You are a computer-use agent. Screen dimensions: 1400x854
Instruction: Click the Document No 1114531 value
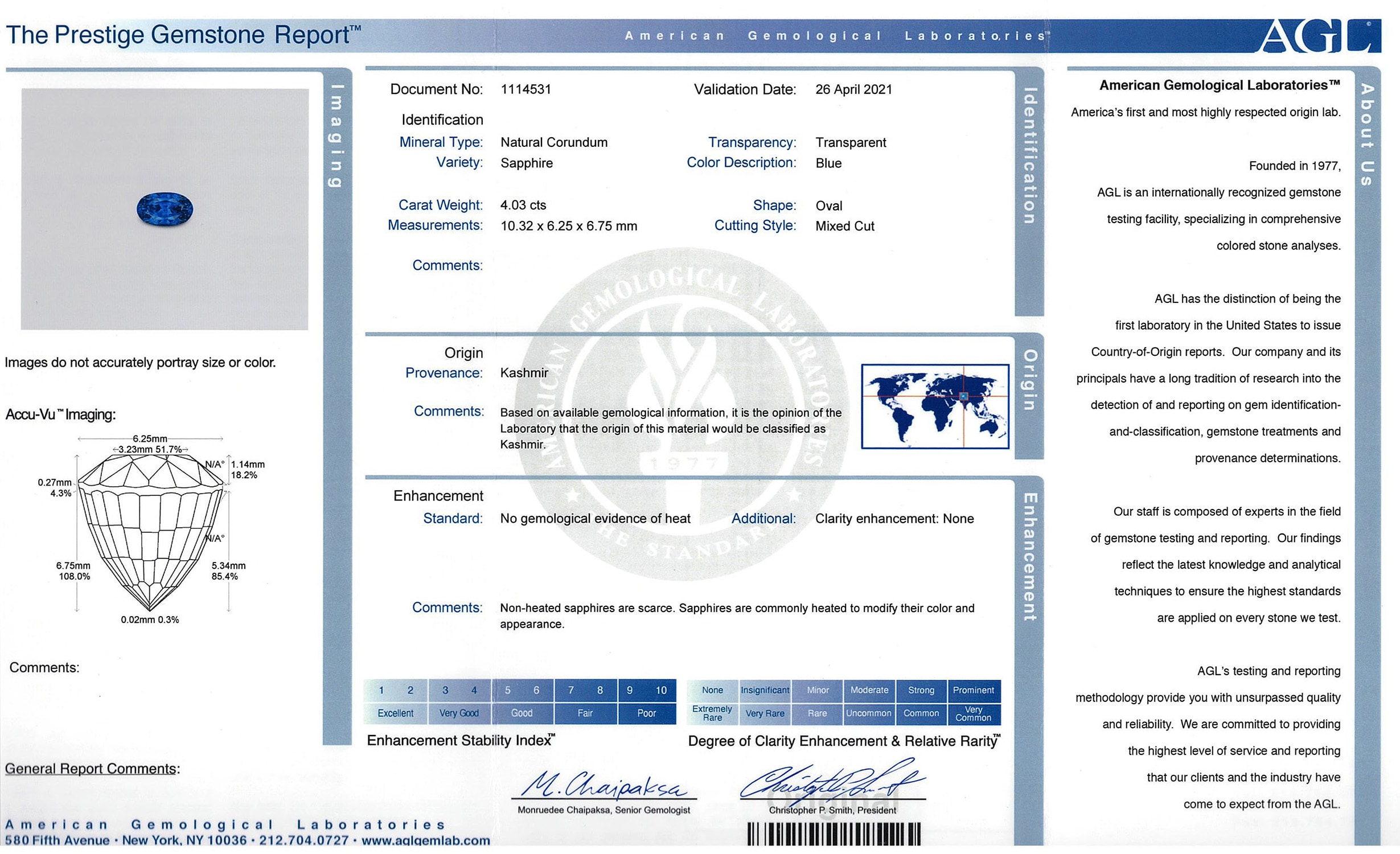(525, 89)
